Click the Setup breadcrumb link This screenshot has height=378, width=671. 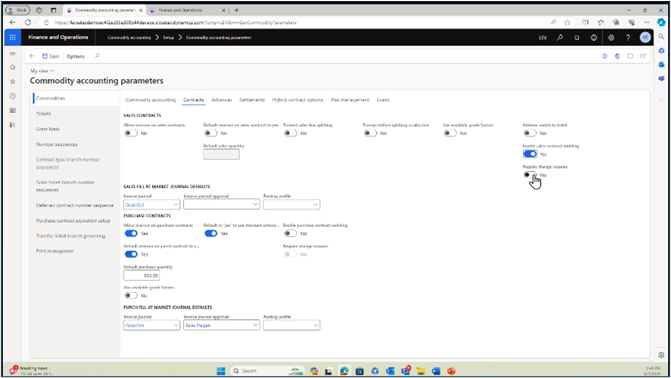[168, 38]
